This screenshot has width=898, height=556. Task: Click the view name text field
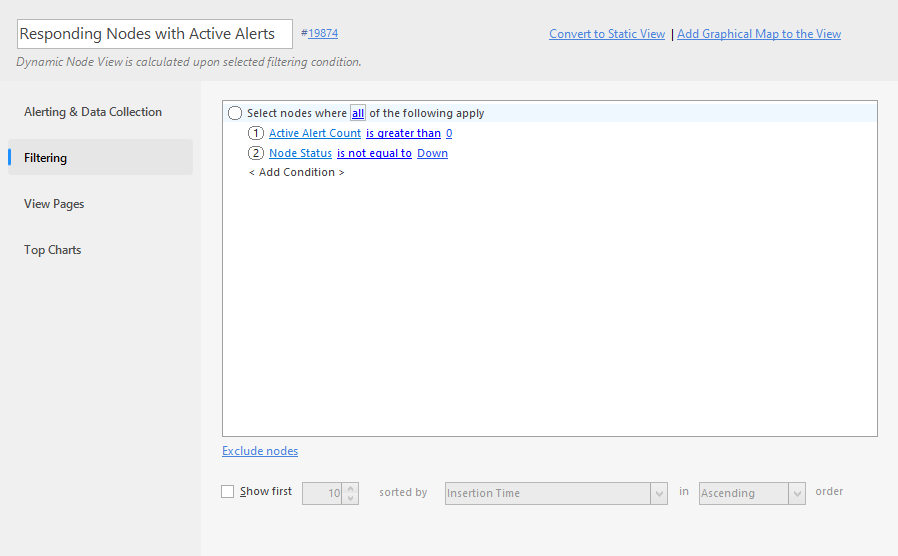pos(155,34)
